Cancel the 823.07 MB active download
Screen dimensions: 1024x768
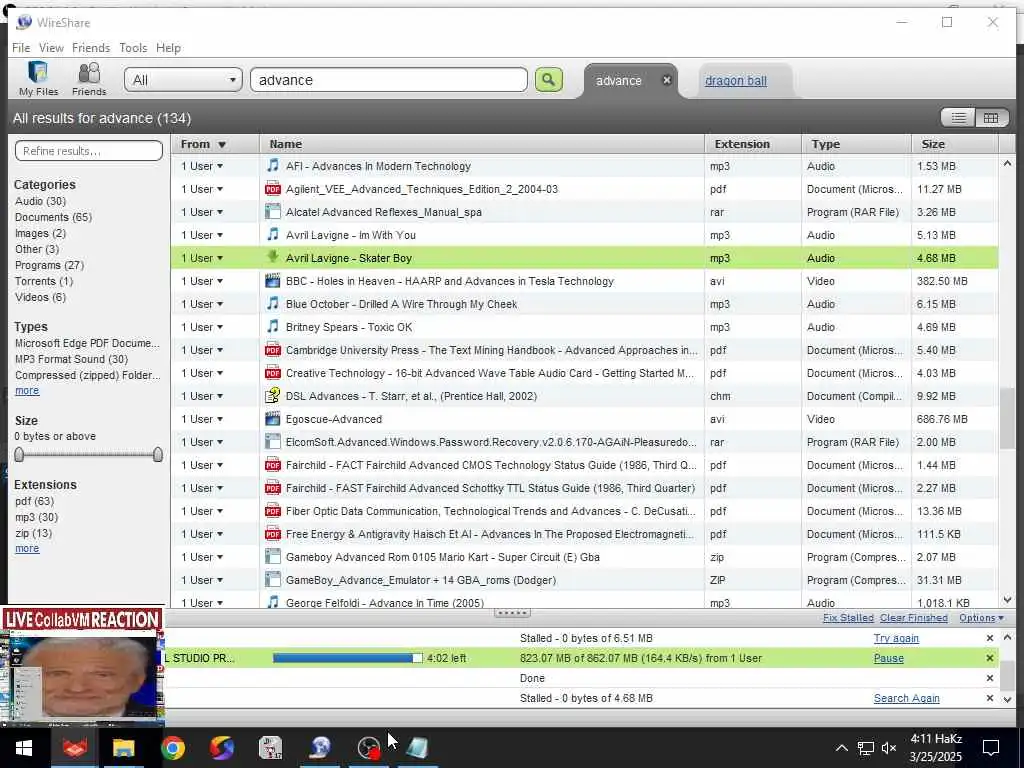(x=989, y=658)
